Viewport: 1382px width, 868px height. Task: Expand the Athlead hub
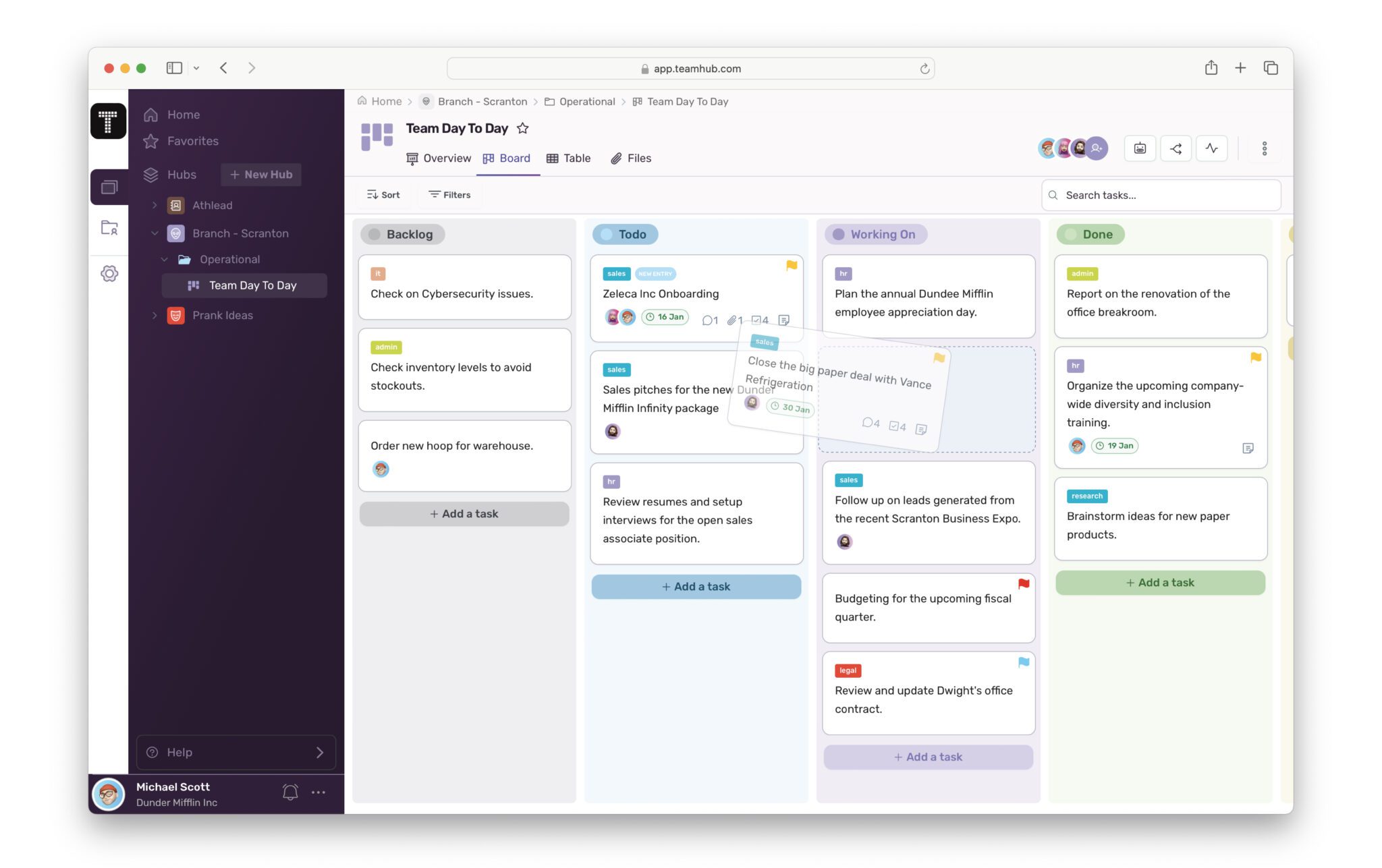click(155, 205)
